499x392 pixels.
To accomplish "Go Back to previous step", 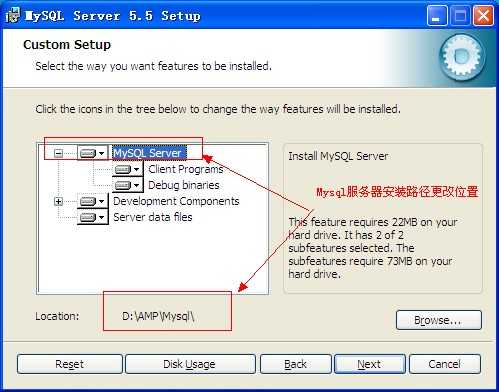I will click(296, 364).
